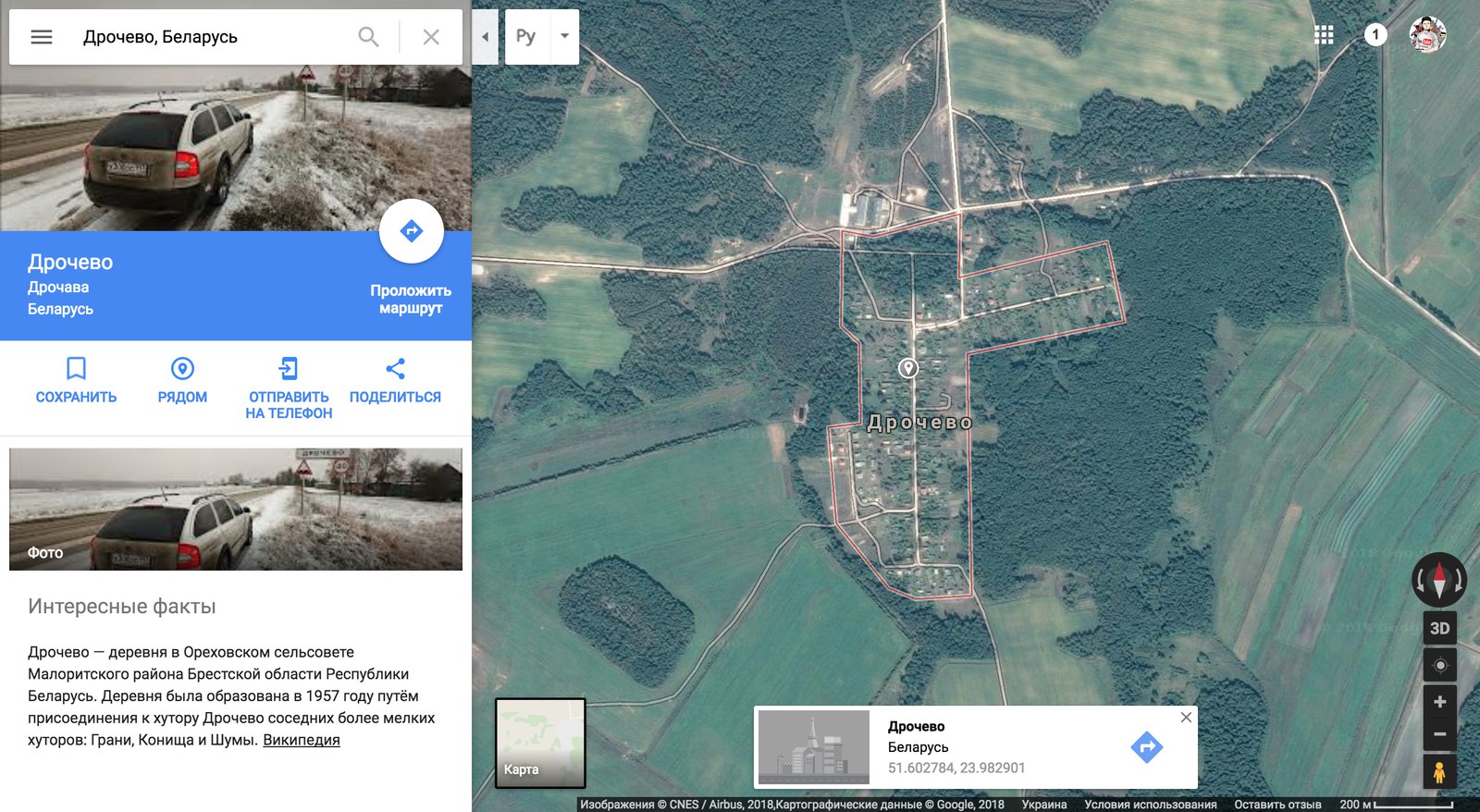Screen dimensions: 1480x812
Task: Send location via Отправить на телефон
Action: (x=289, y=387)
